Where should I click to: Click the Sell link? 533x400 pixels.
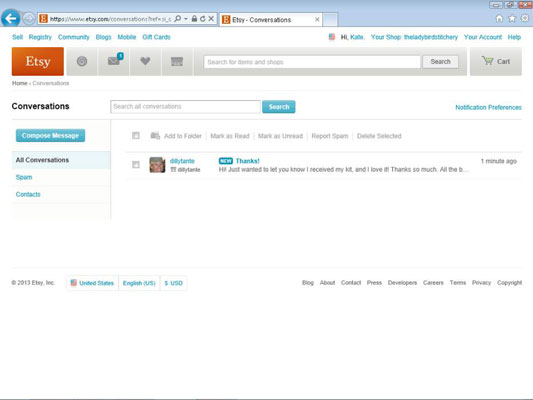[x=17, y=37]
